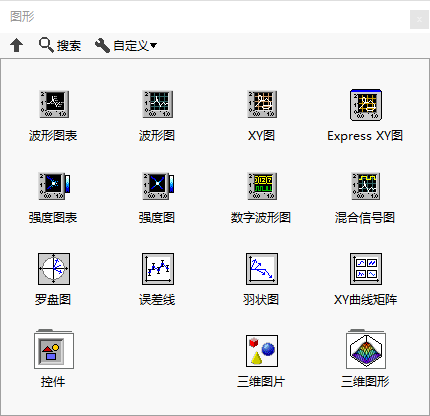
Task: Open the 控件 controls subpalette folder
Action: [54, 349]
